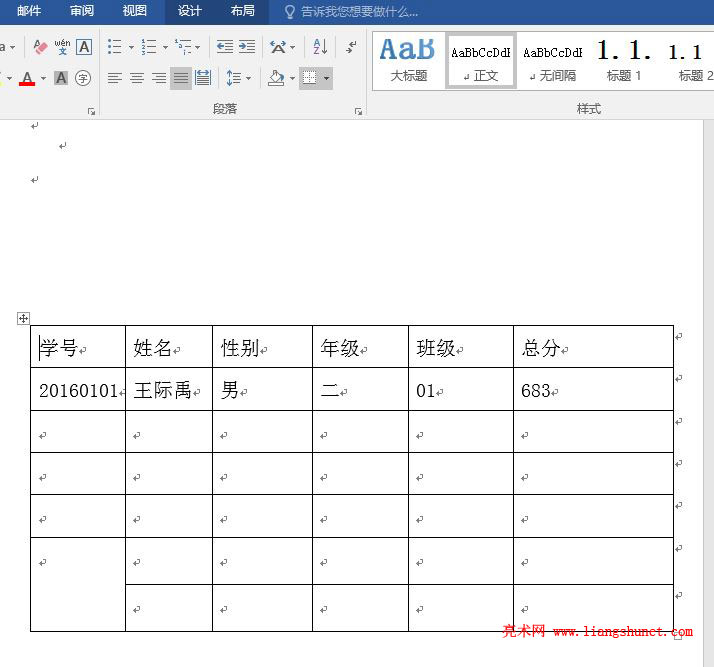
Task: Toggle justify alignment
Action: 181,78
